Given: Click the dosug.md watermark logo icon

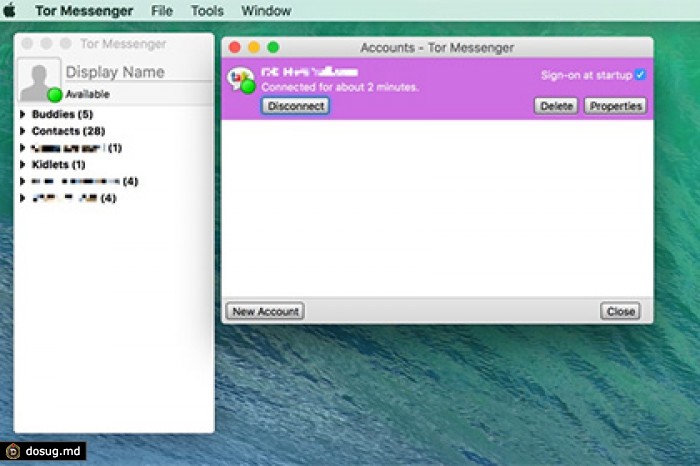Looking at the screenshot, I should pyautogui.click(x=13, y=451).
